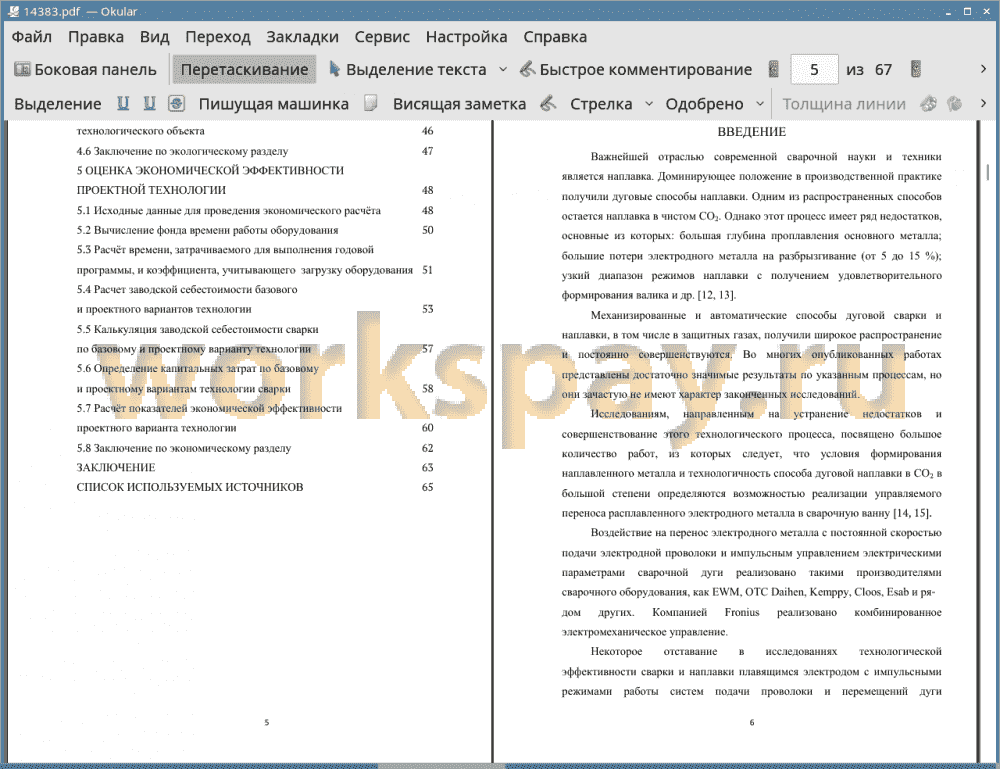Screen dimensions: 1000x769
Task: Open the Одобрено stamp dropdown
Action: tap(760, 104)
